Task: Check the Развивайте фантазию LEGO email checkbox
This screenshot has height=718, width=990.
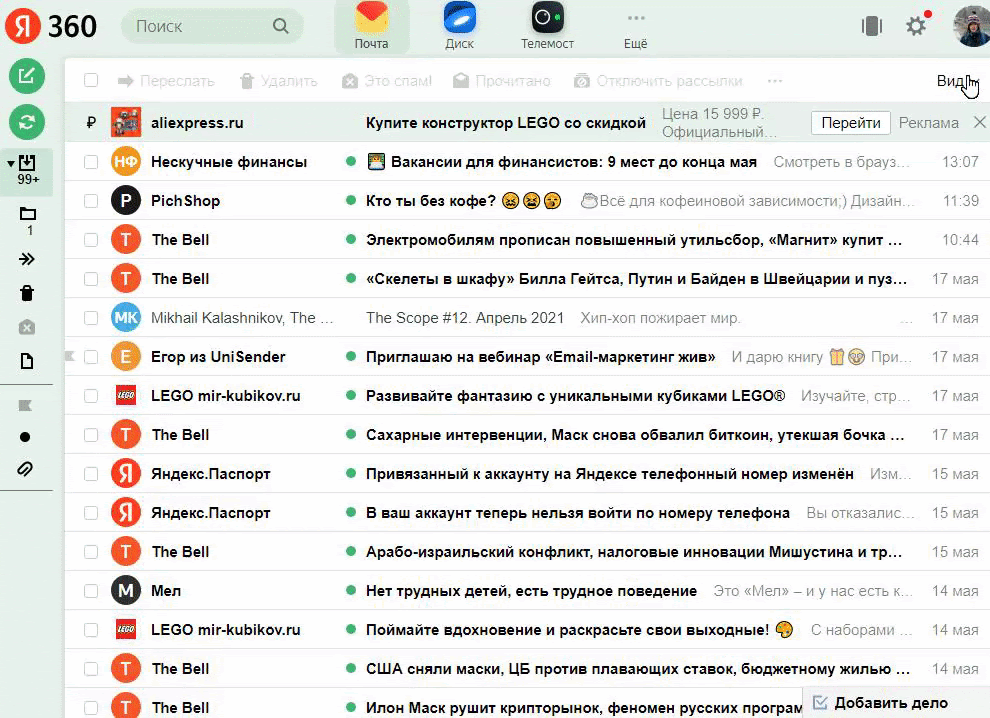Action: 91,396
